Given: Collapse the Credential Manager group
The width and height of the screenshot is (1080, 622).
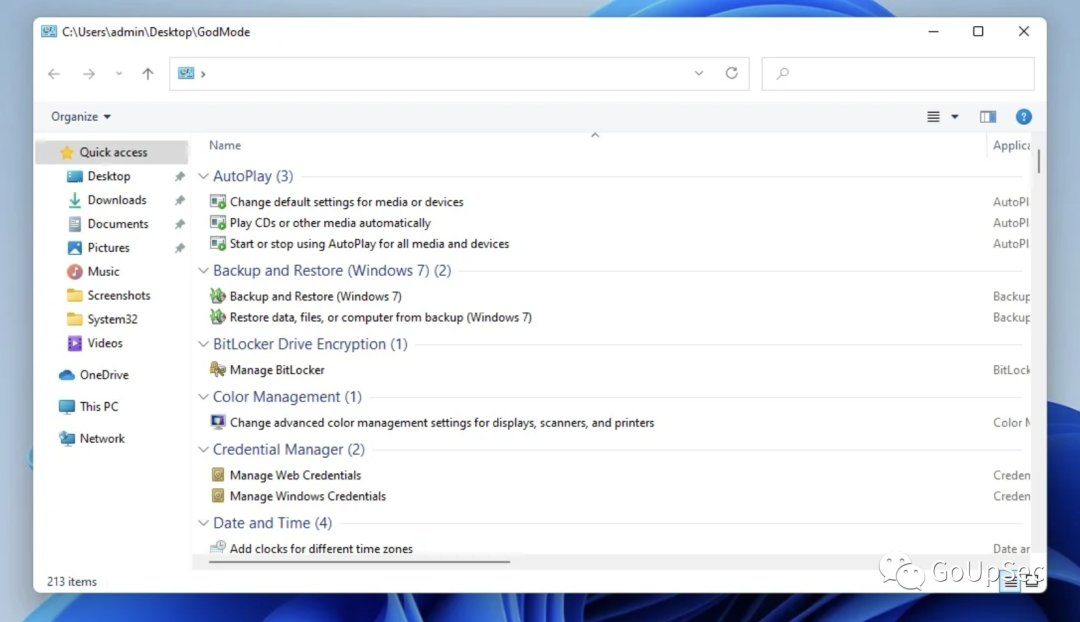Looking at the screenshot, I should [x=203, y=449].
